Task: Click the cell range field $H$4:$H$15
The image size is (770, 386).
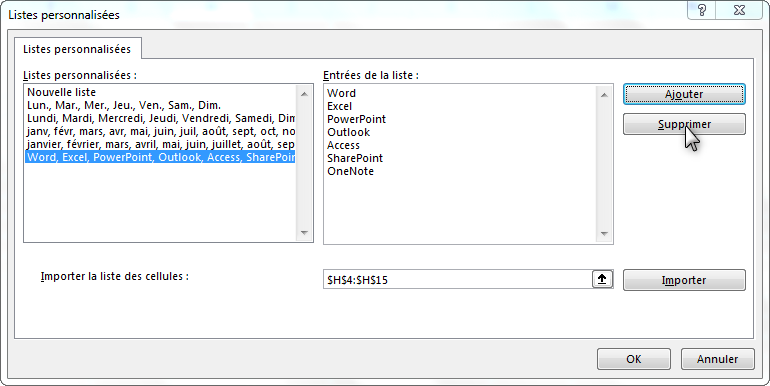Action: pos(457,279)
